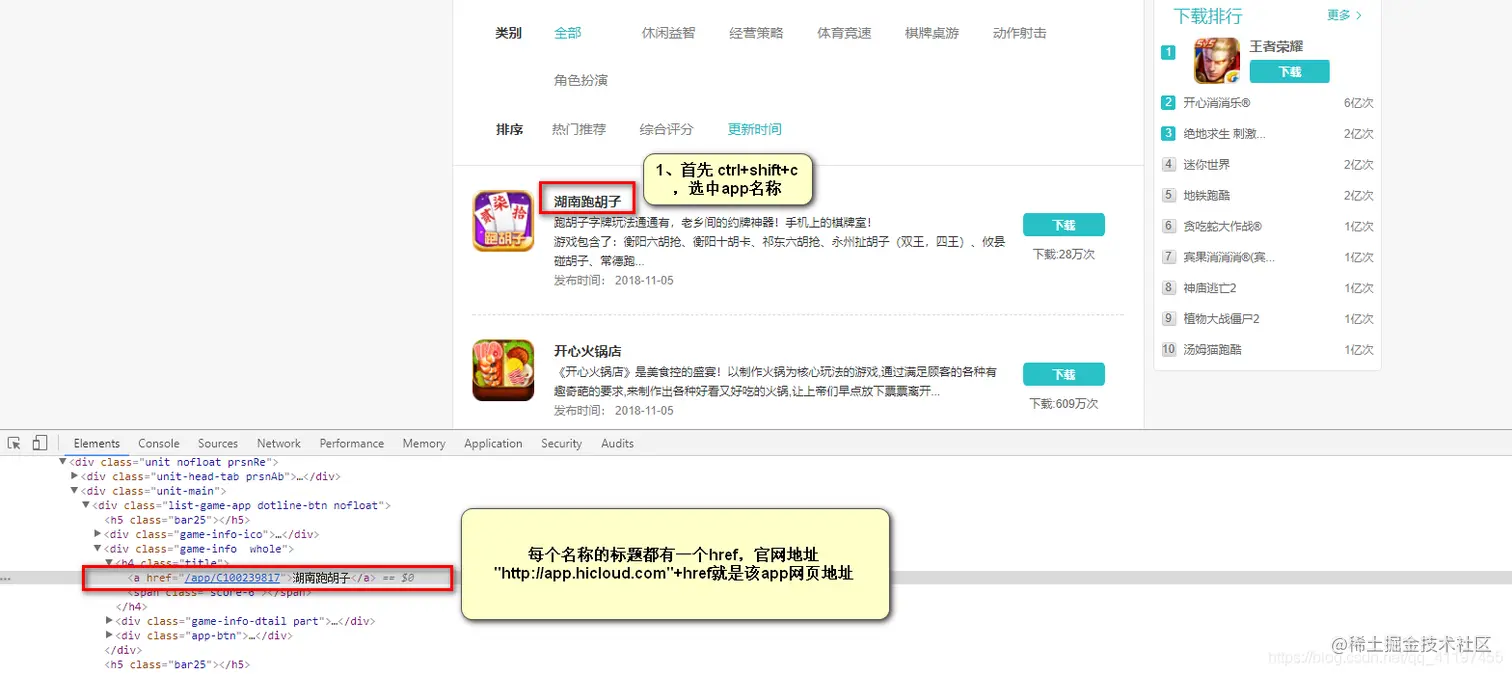Click 下载 button for 湖南跑胡子
Screen dimensions: 1512x675
[x=1063, y=224]
